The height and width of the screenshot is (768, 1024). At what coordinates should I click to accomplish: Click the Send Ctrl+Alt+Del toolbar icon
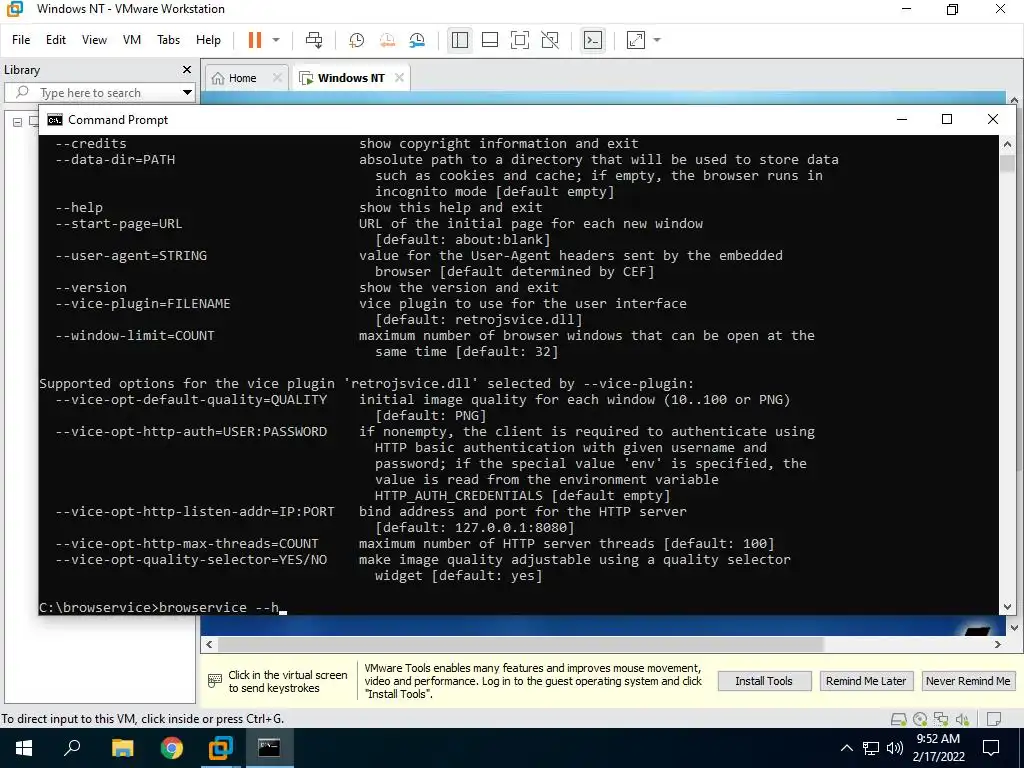coord(314,40)
